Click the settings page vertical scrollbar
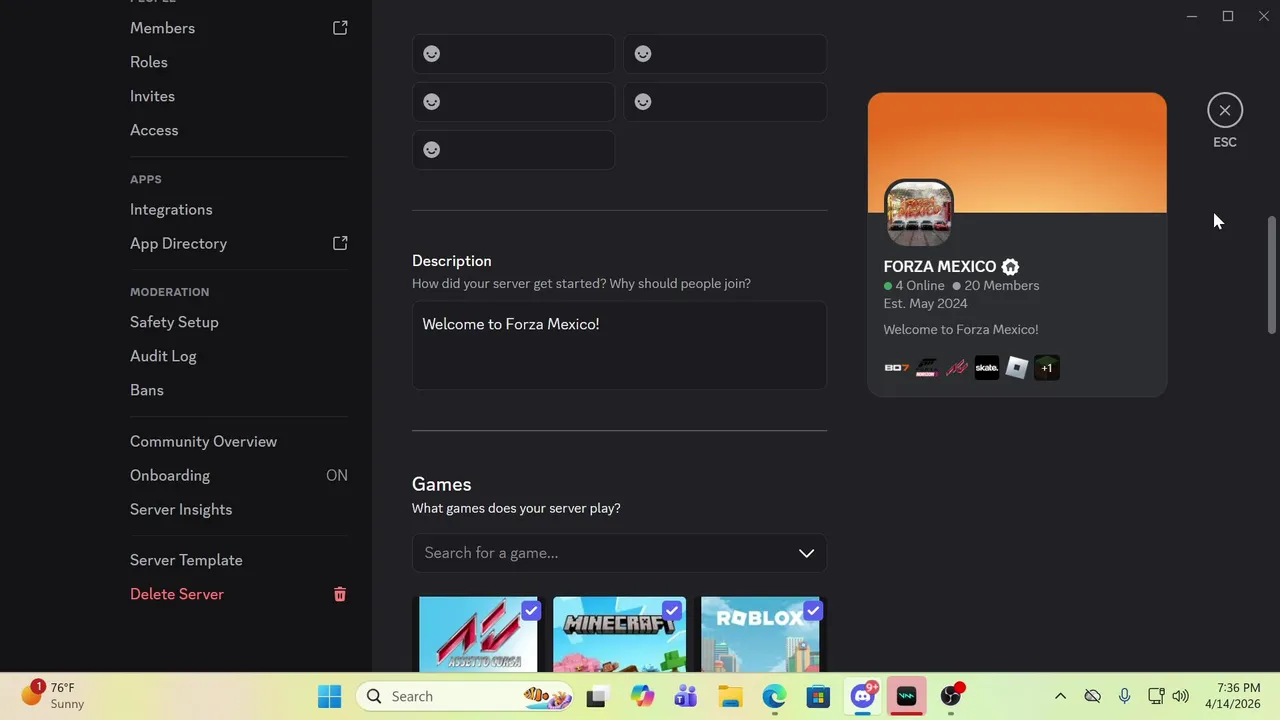 (x=1272, y=275)
